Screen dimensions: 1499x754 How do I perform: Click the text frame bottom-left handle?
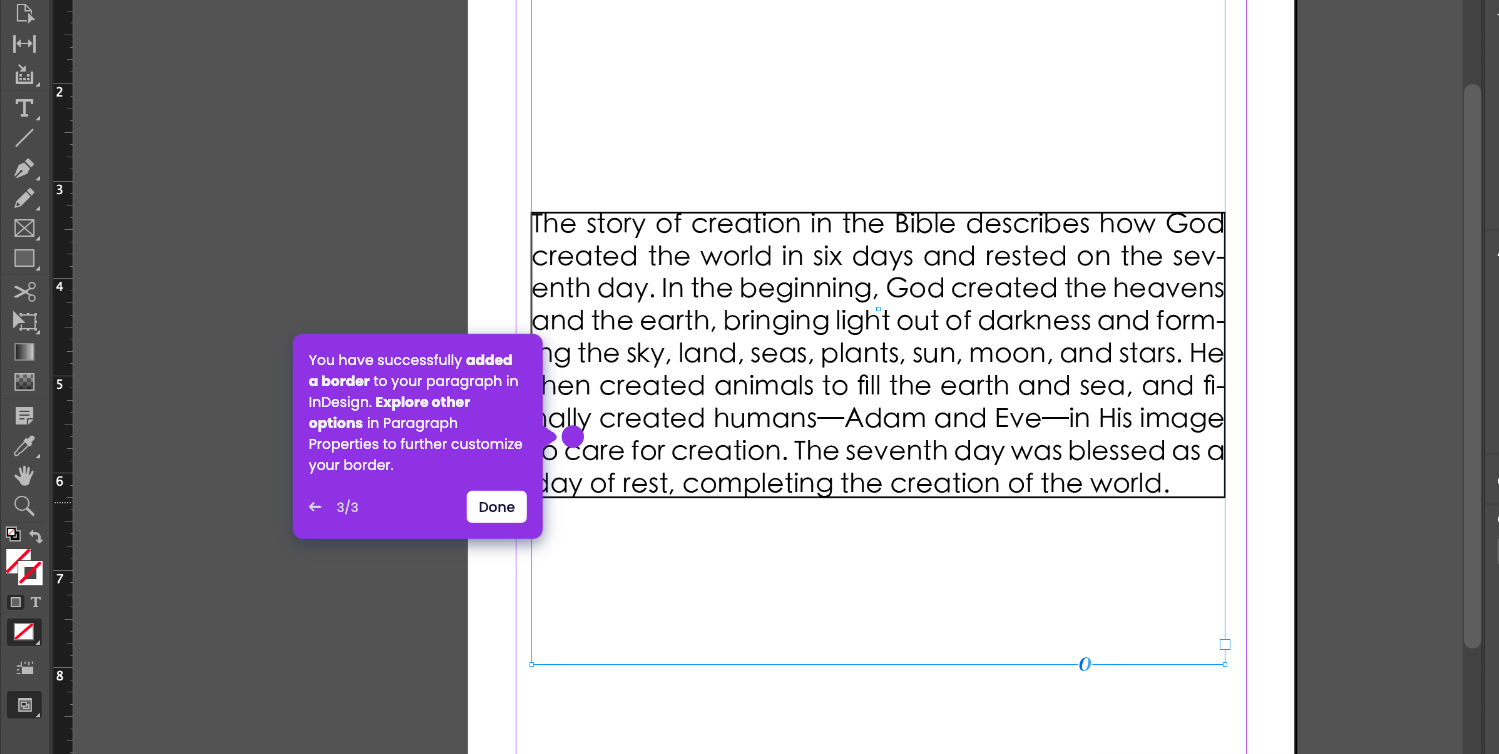531,664
